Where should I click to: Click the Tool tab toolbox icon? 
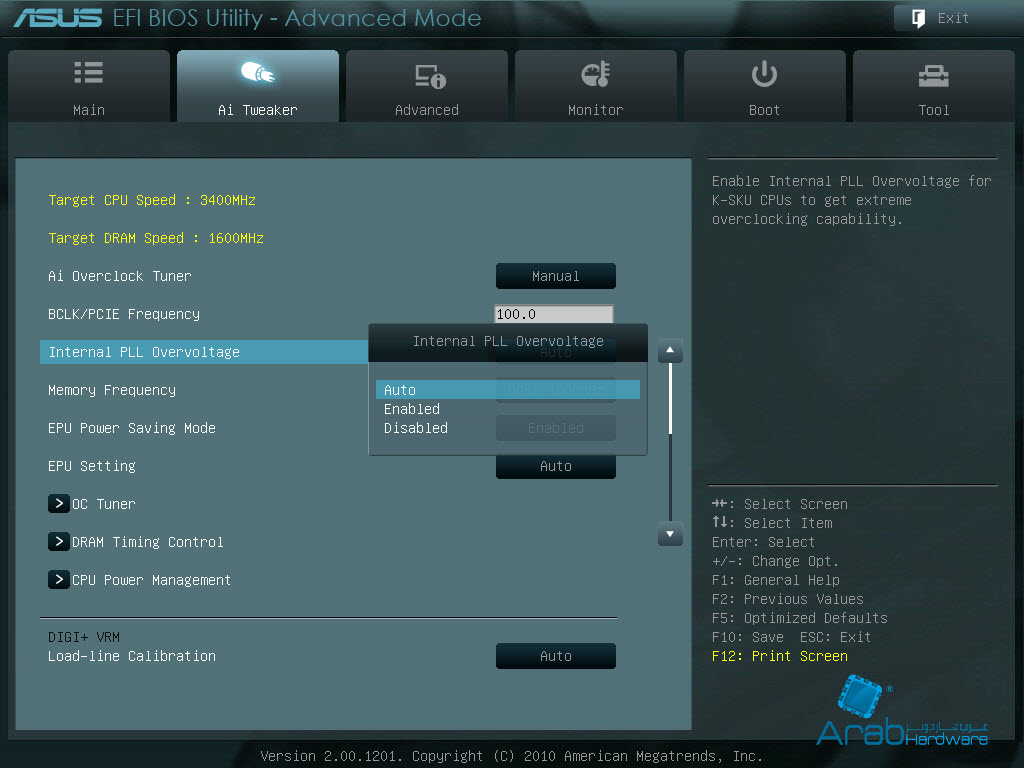[934, 76]
